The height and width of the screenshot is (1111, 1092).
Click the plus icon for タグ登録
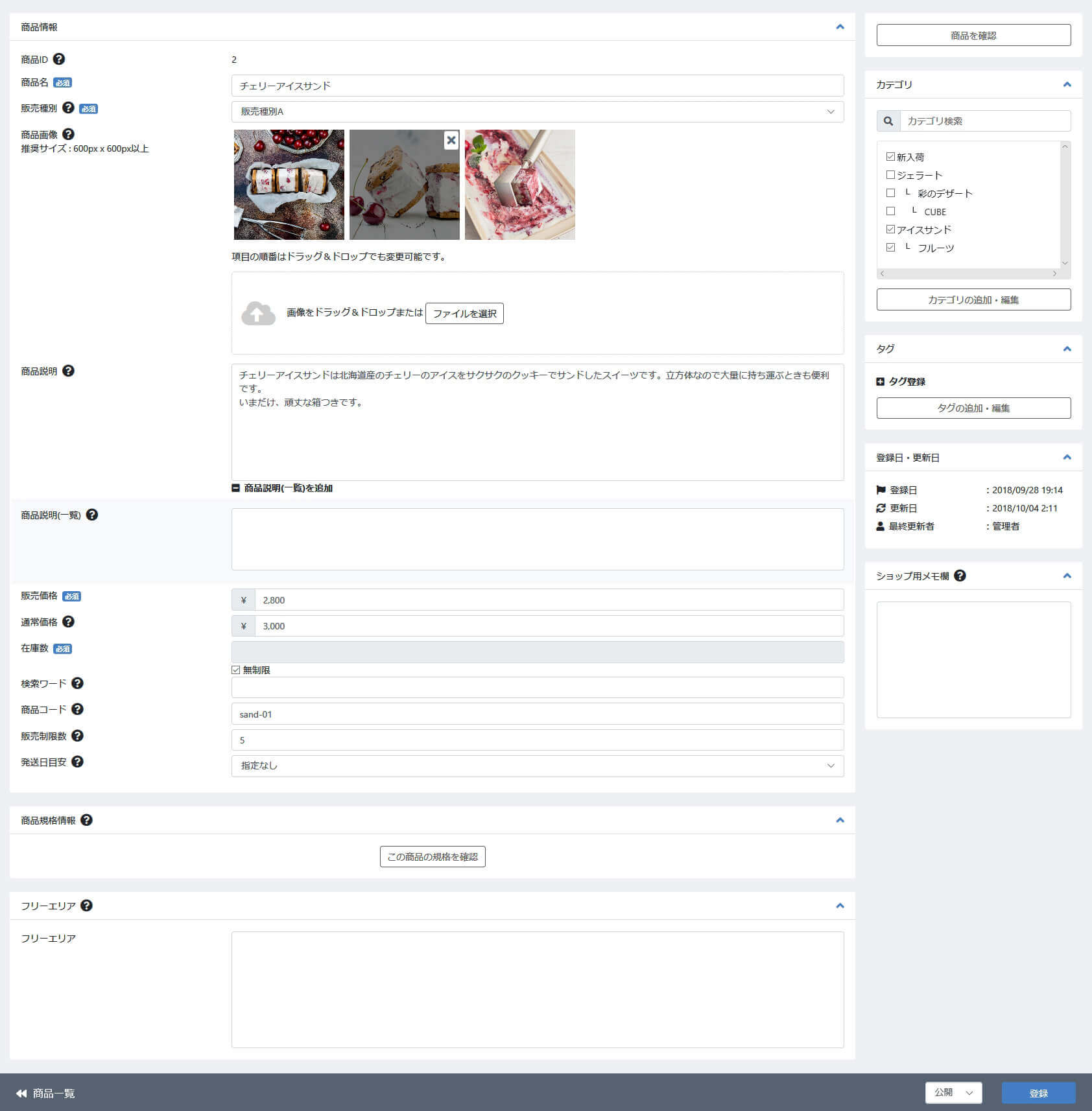[x=880, y=382]
